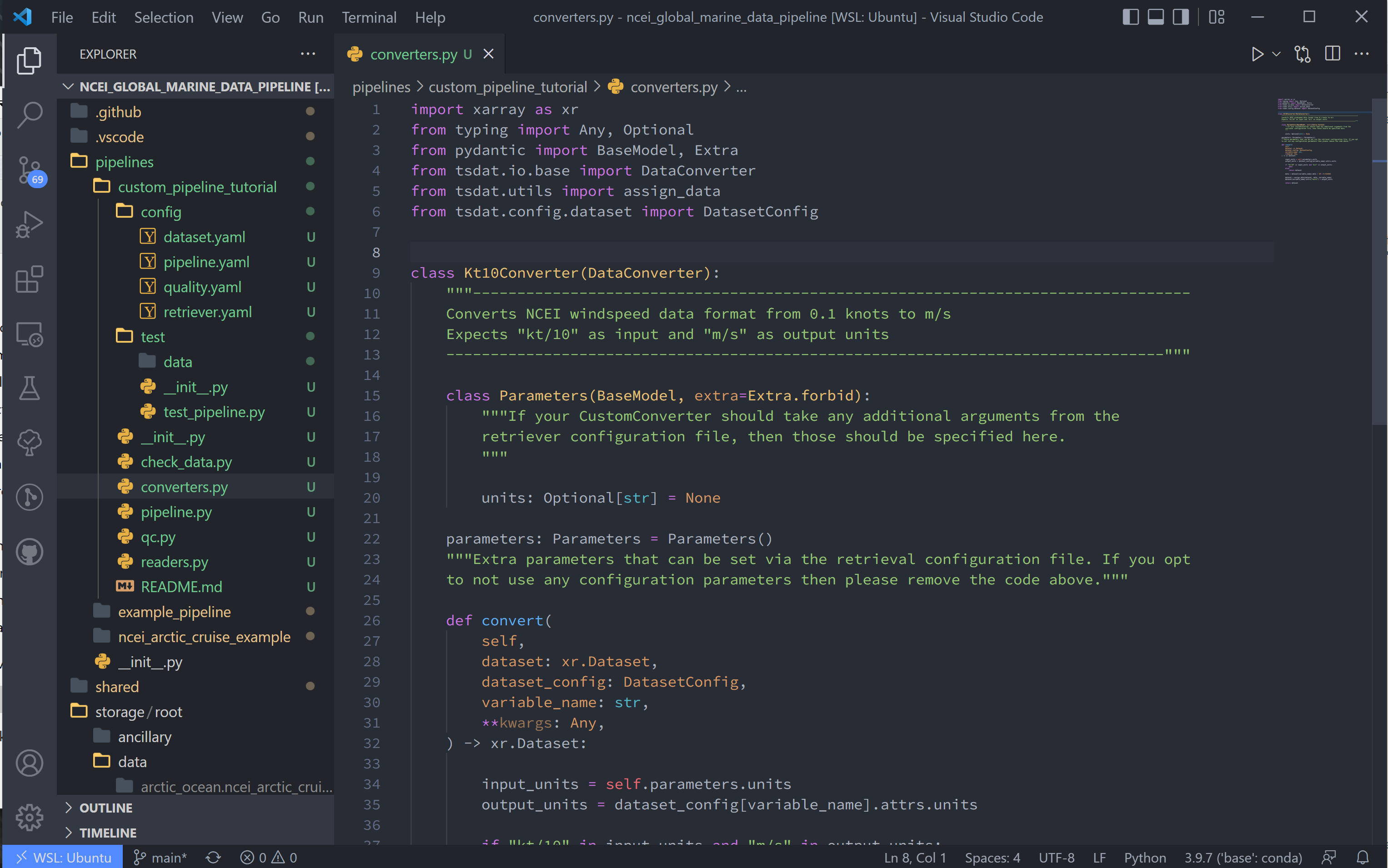The height and width of the screenshot is (868, 1388).
Task: Open the Testing beaker icon
Action: click(x=29, y=388)
